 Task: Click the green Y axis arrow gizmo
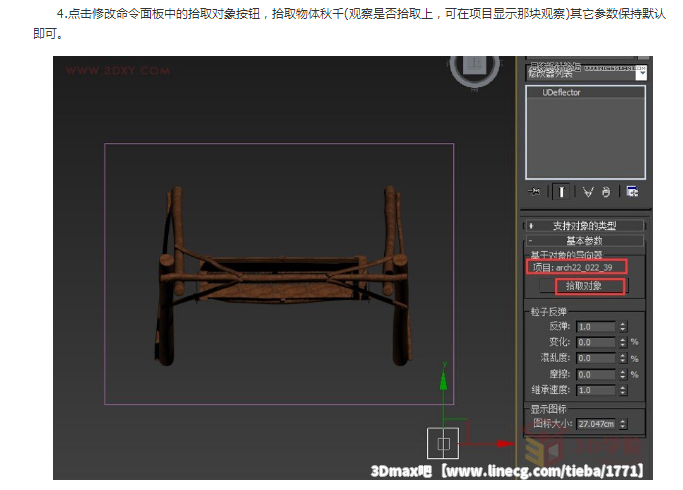point(443,379)
